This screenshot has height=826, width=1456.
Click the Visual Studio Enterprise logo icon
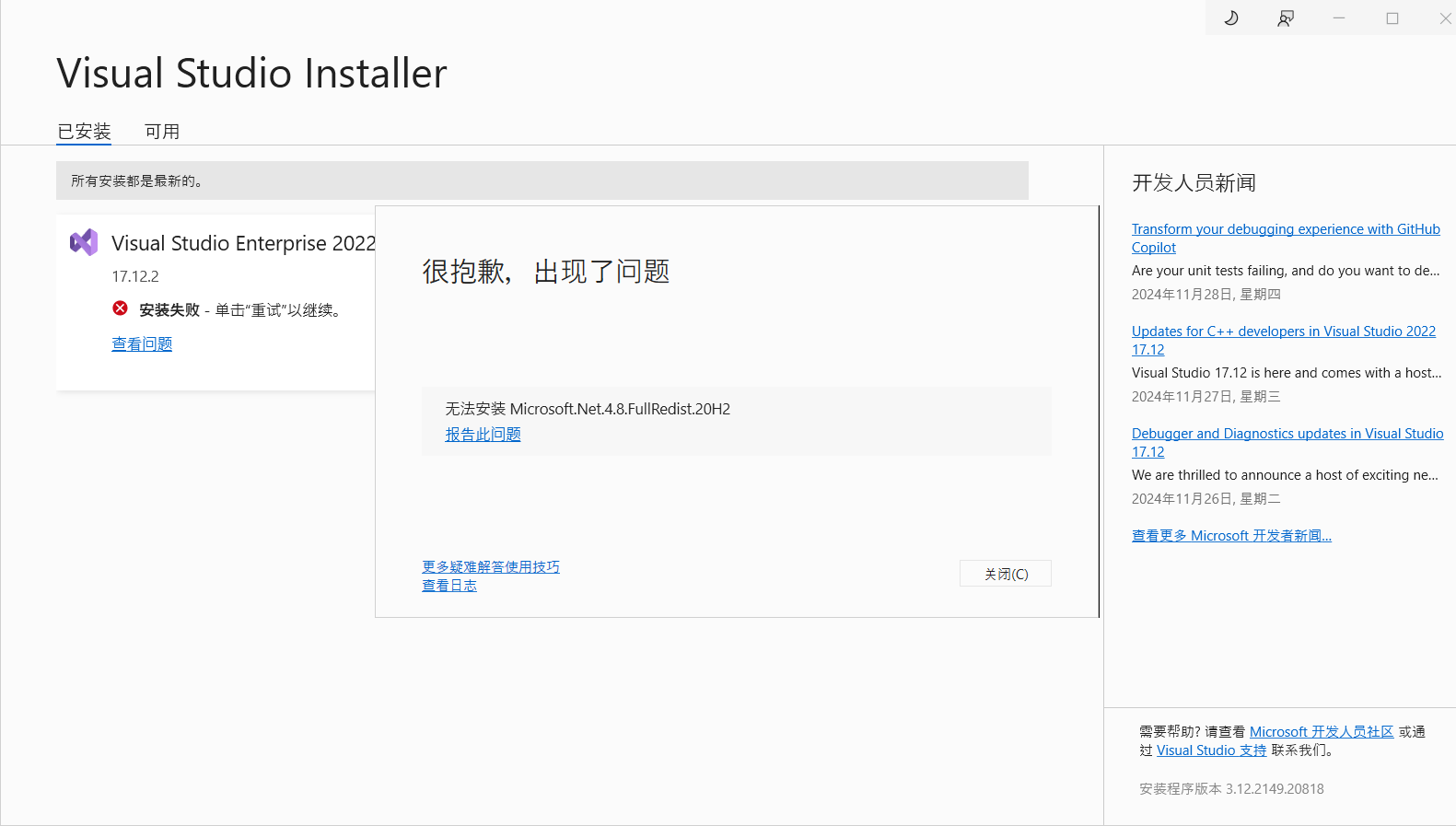pyautogui.click(x=84, y=242)
